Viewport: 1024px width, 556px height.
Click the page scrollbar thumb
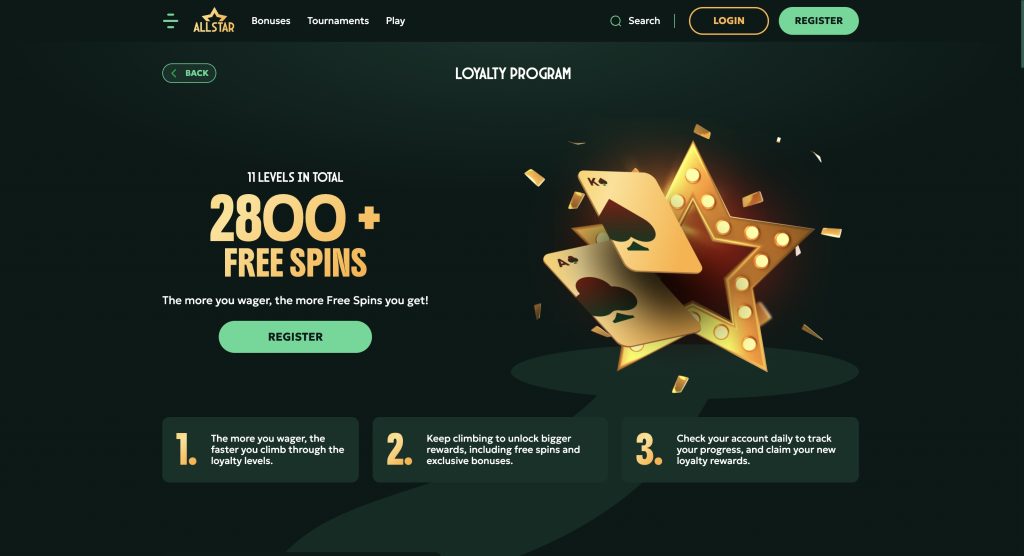[1021, 33]
